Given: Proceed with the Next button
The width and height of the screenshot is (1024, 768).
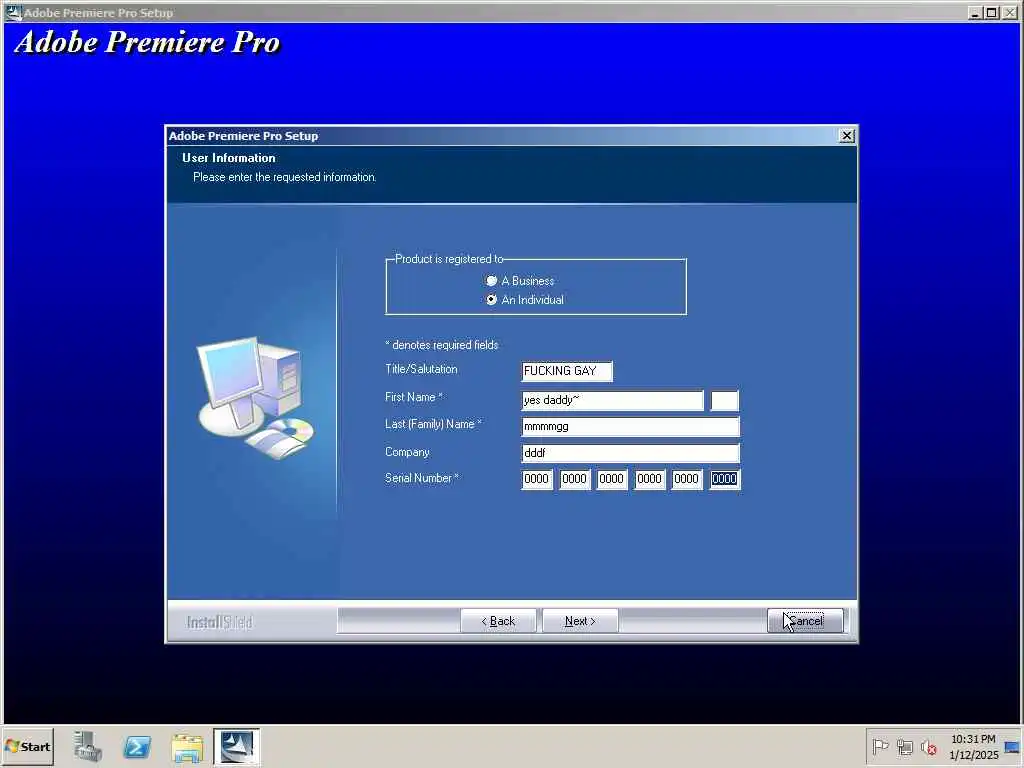Looking at the screenshot, I should point(580,621).
